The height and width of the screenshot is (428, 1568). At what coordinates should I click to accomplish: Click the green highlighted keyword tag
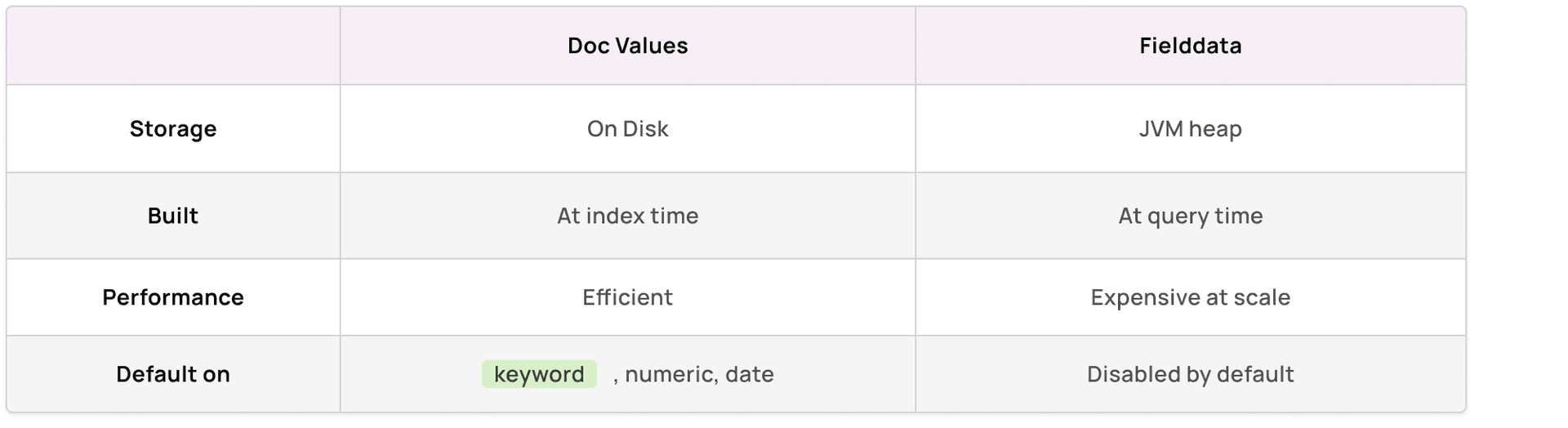[539, 374]
